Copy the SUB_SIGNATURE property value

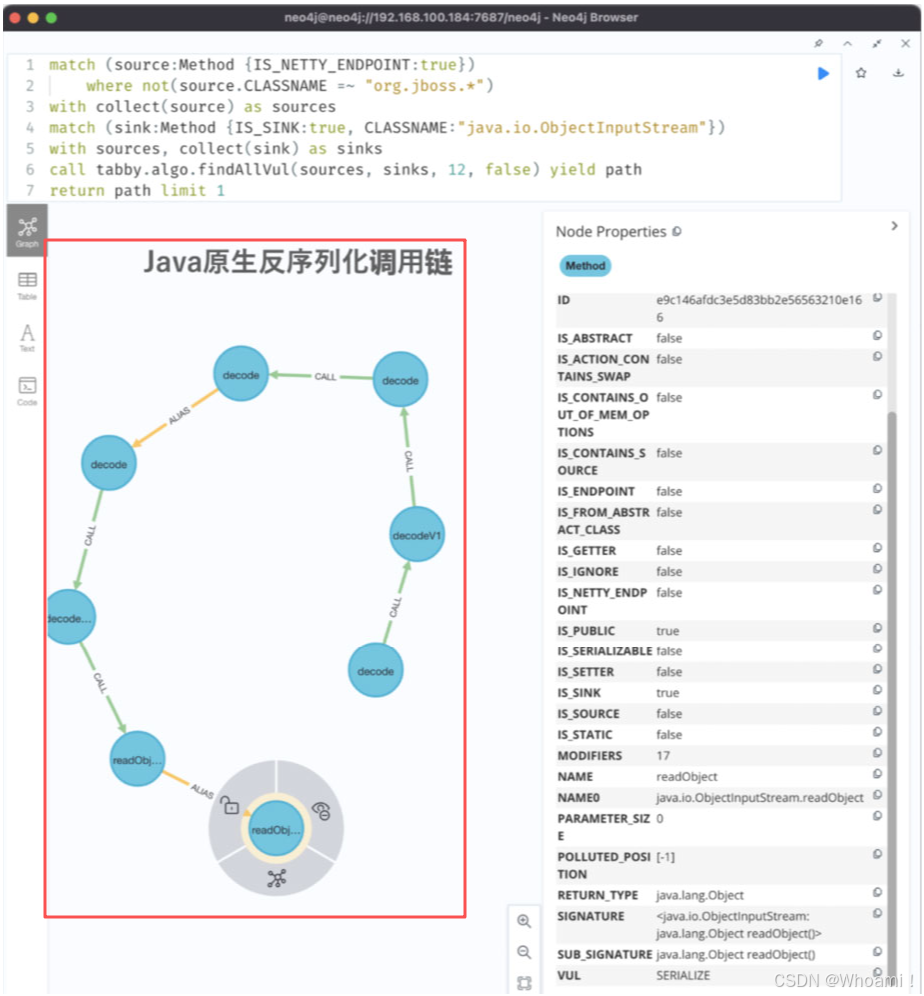tap(878, 952)
